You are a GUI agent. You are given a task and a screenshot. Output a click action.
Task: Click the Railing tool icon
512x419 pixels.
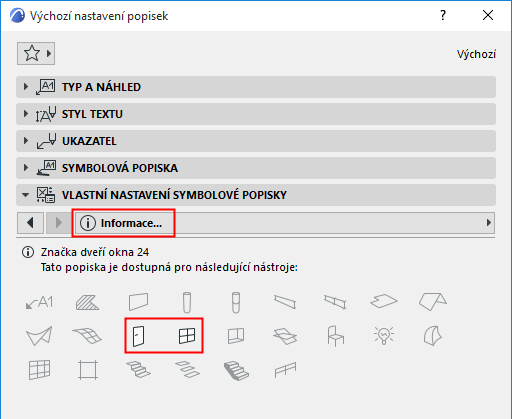pos(285,370)
